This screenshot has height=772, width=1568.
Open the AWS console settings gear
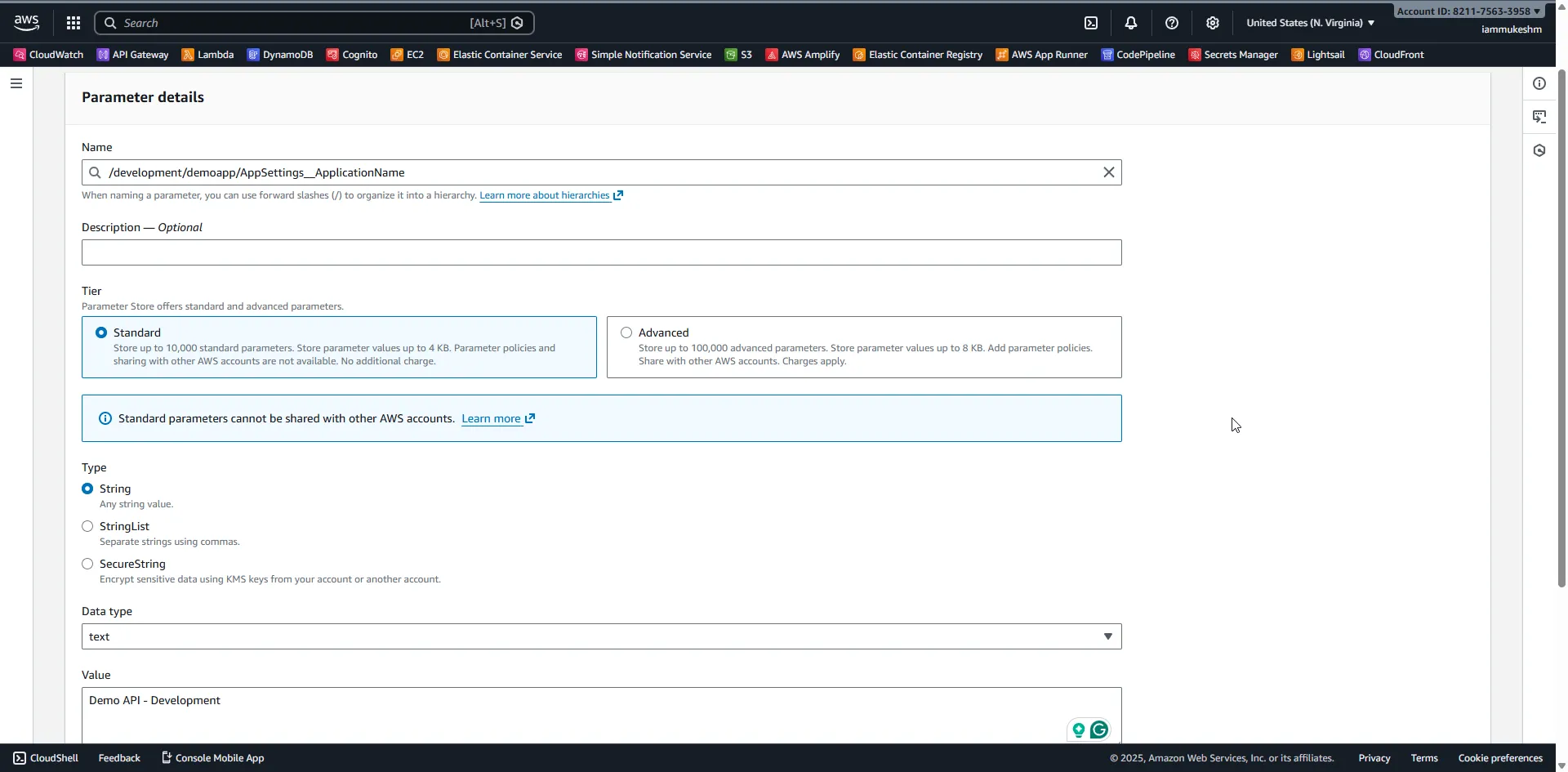1213,22
